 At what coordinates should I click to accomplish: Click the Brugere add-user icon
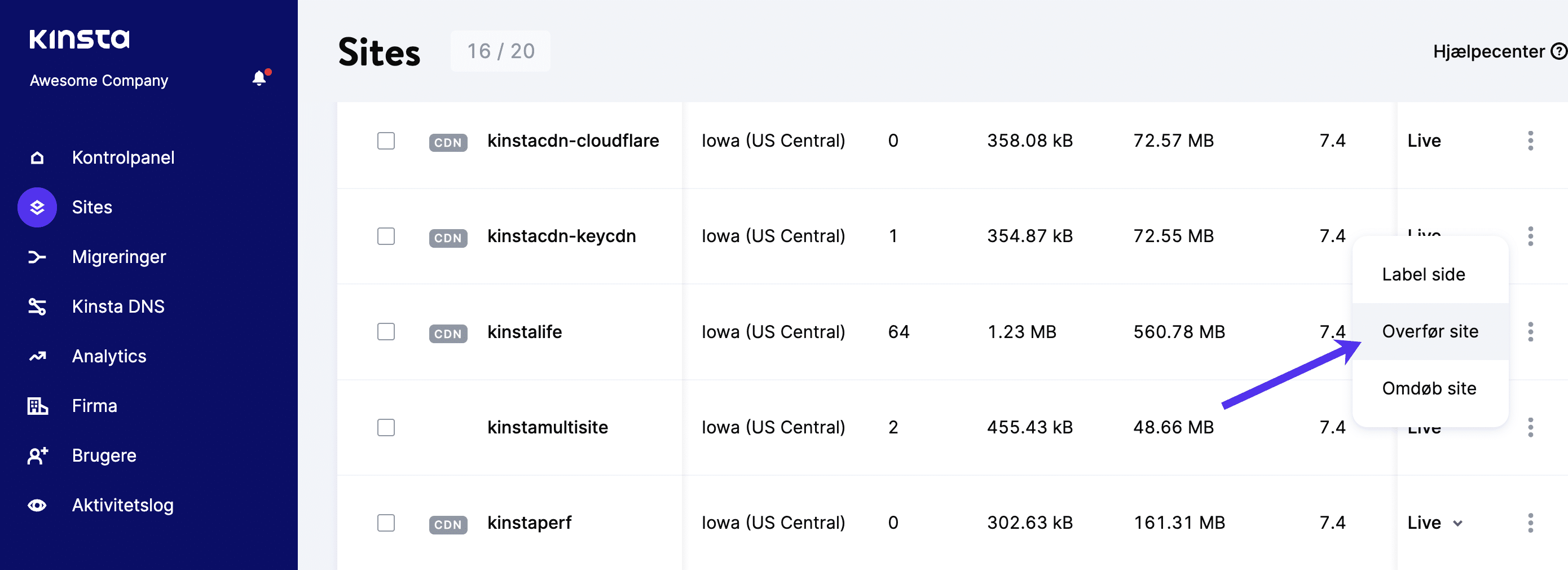pyautogui.click(x=37, y=455)
